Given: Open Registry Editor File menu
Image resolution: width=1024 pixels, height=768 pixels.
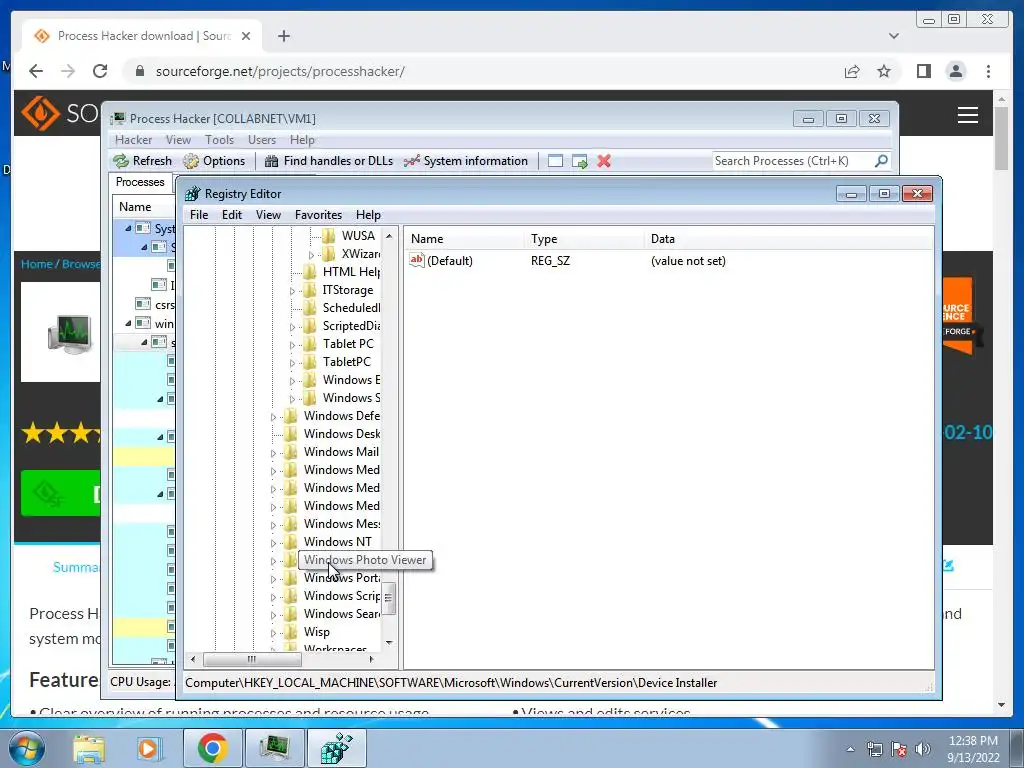Looking at the screenshot, I should pyautogui.click(x=199, y=215).
